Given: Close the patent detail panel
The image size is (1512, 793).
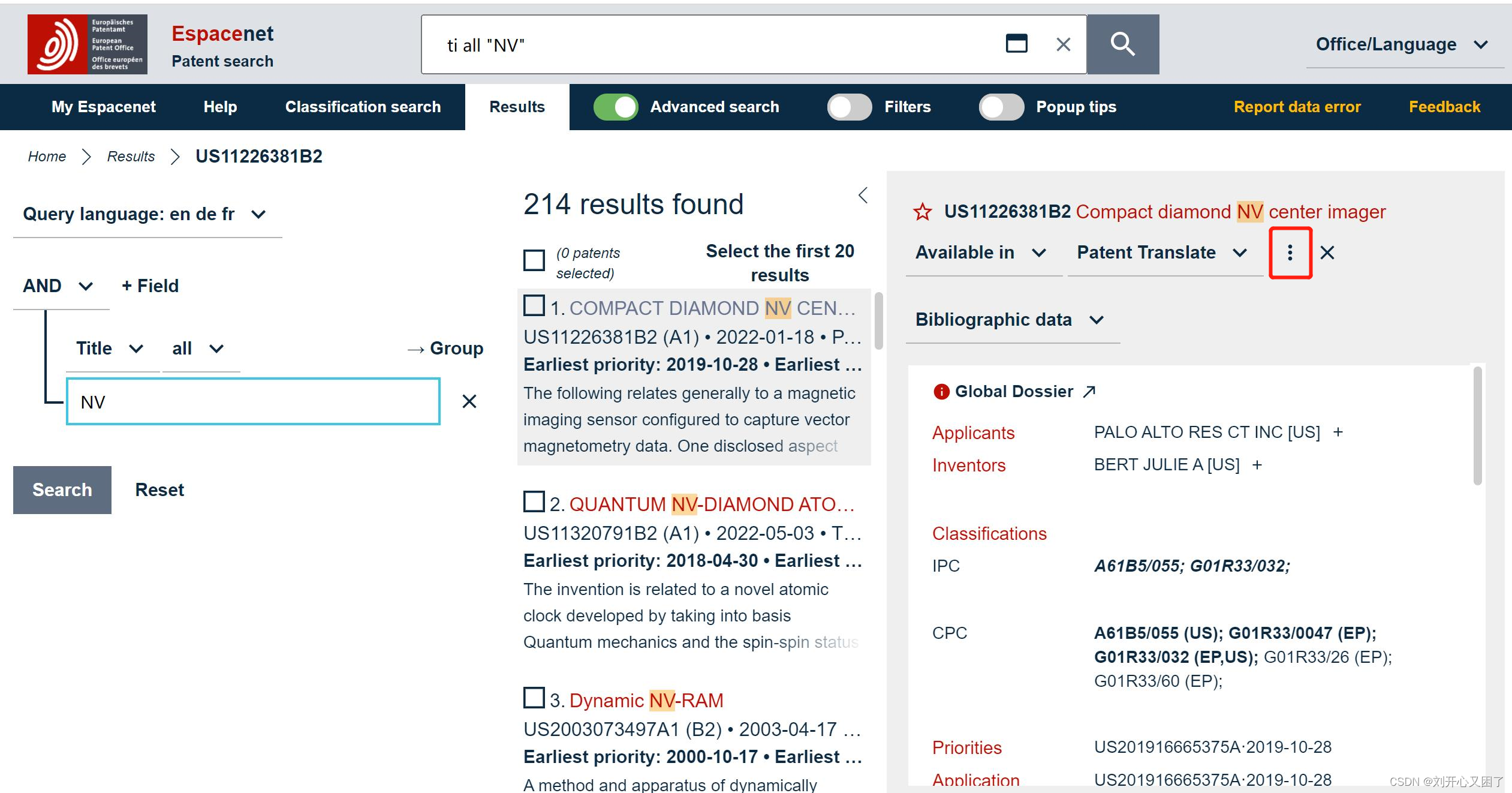Looking at the screenshot, I should pyautogui.click(x=1327, y=253).
